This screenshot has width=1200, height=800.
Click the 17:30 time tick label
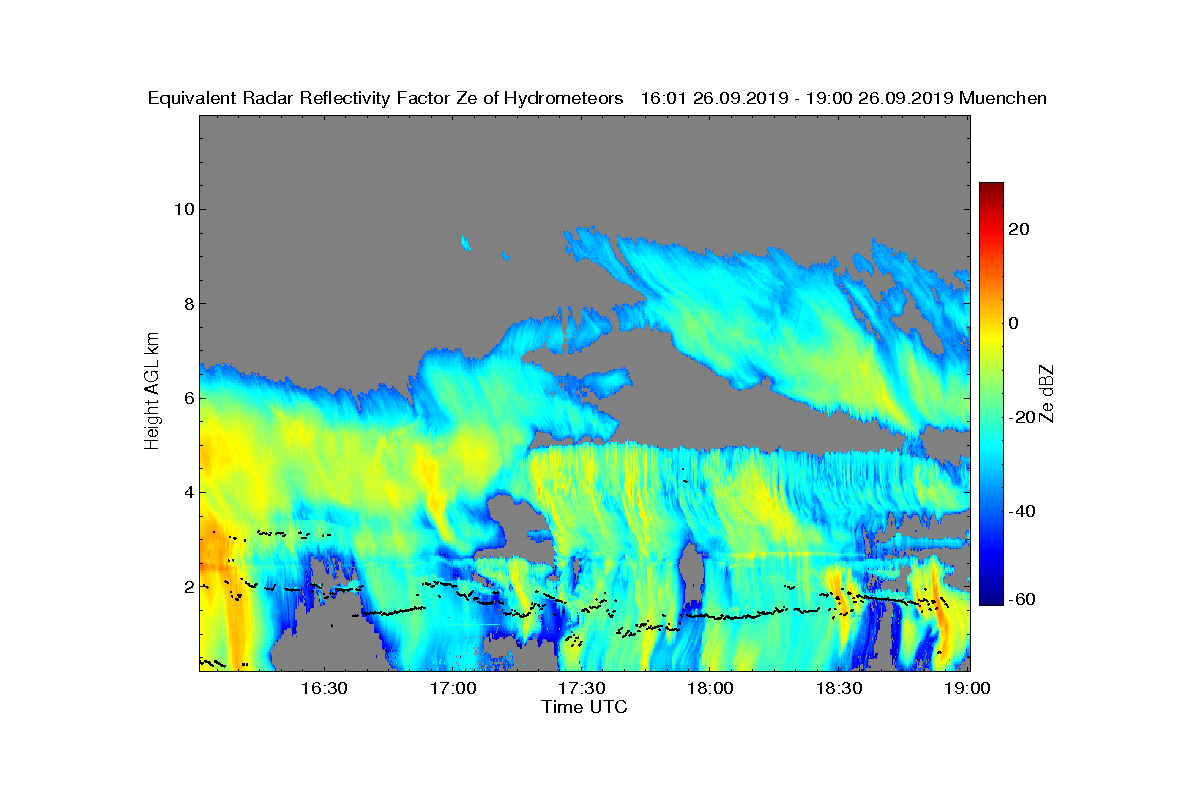[x=581, y=688]
